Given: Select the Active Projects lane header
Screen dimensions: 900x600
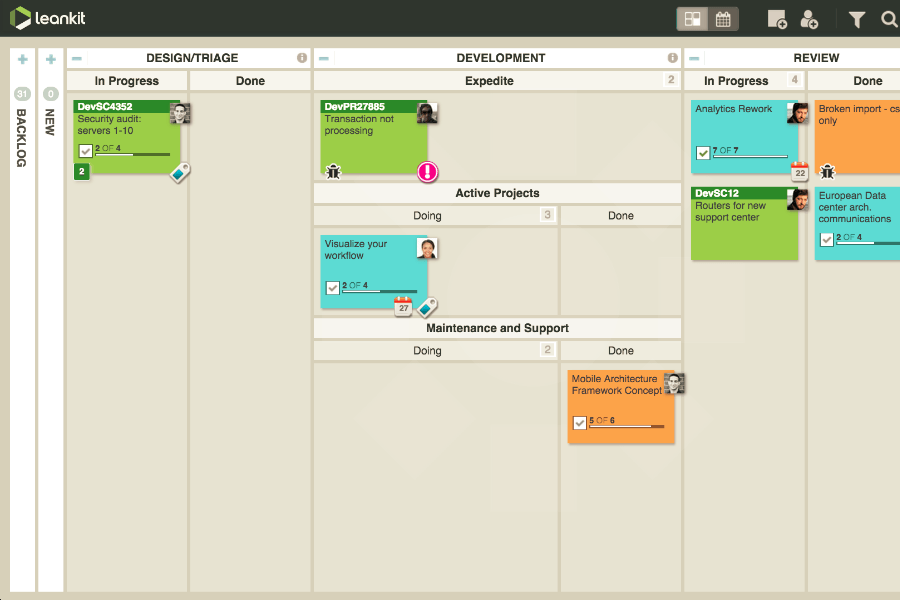Looking at the screenshot, I should click(x=497, y=193).
